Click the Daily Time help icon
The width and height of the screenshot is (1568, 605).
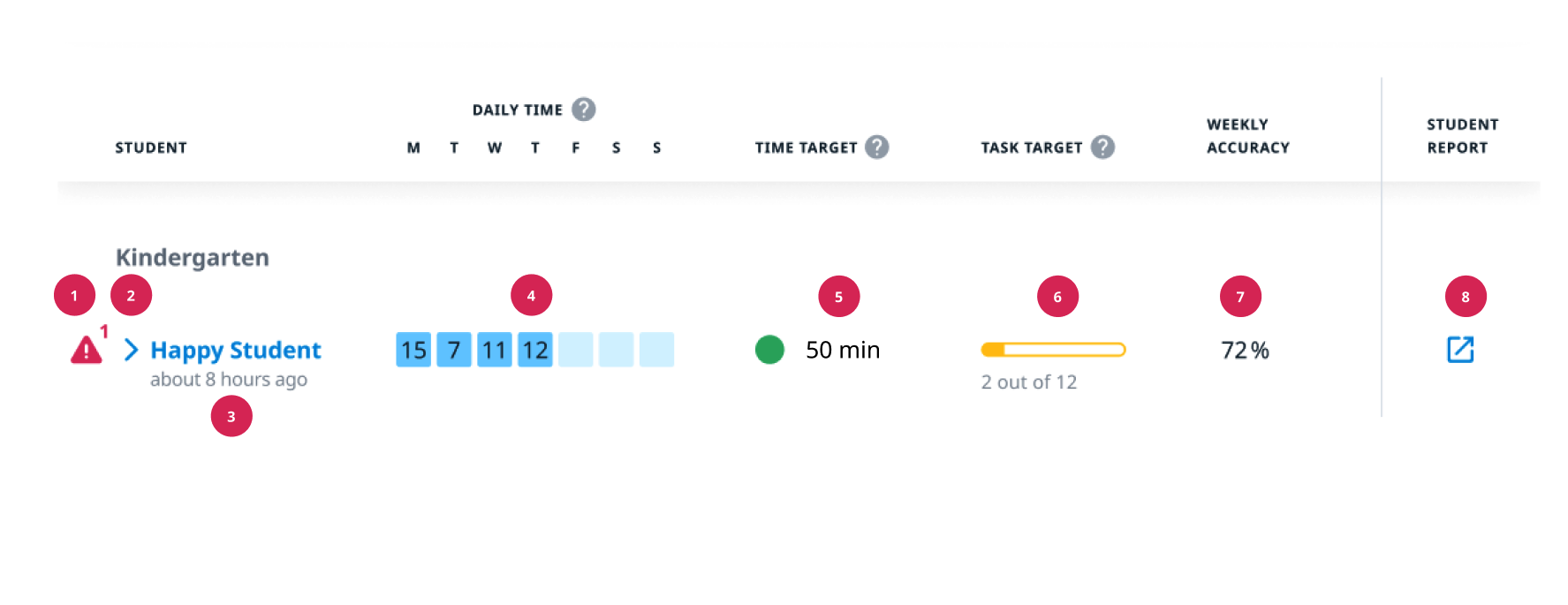(x=583, y=110)
